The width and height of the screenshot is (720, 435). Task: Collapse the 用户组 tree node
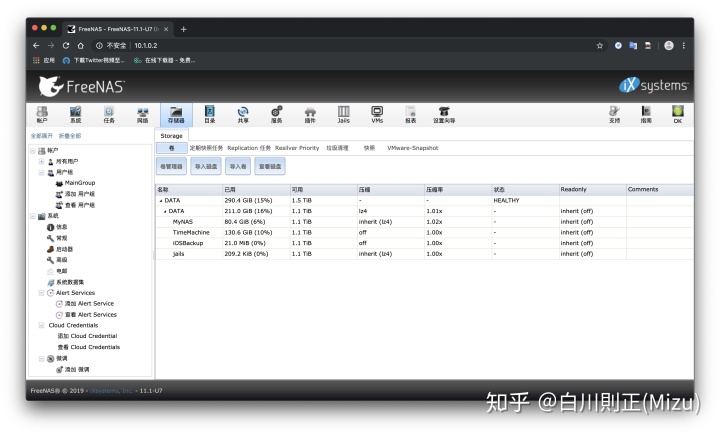point(41,173)
